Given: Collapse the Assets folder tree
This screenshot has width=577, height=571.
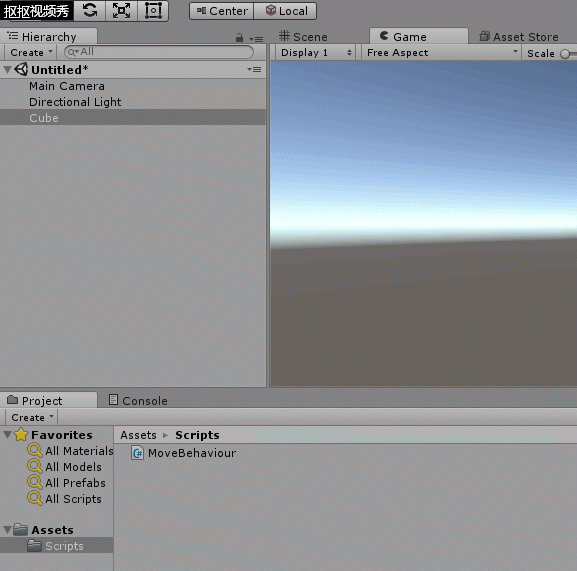Looking at the screenshot, I should 7,530.
